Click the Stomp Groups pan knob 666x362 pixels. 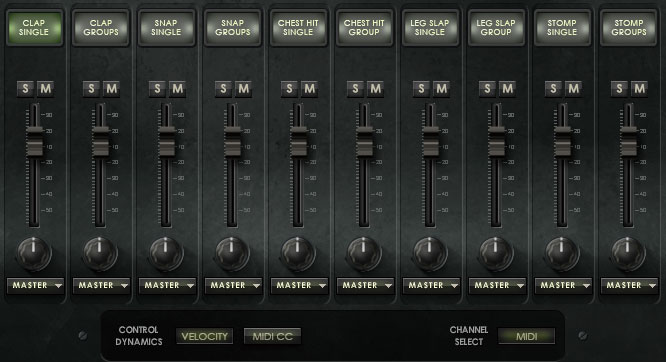pyautogui.click(x=628, y=254)
